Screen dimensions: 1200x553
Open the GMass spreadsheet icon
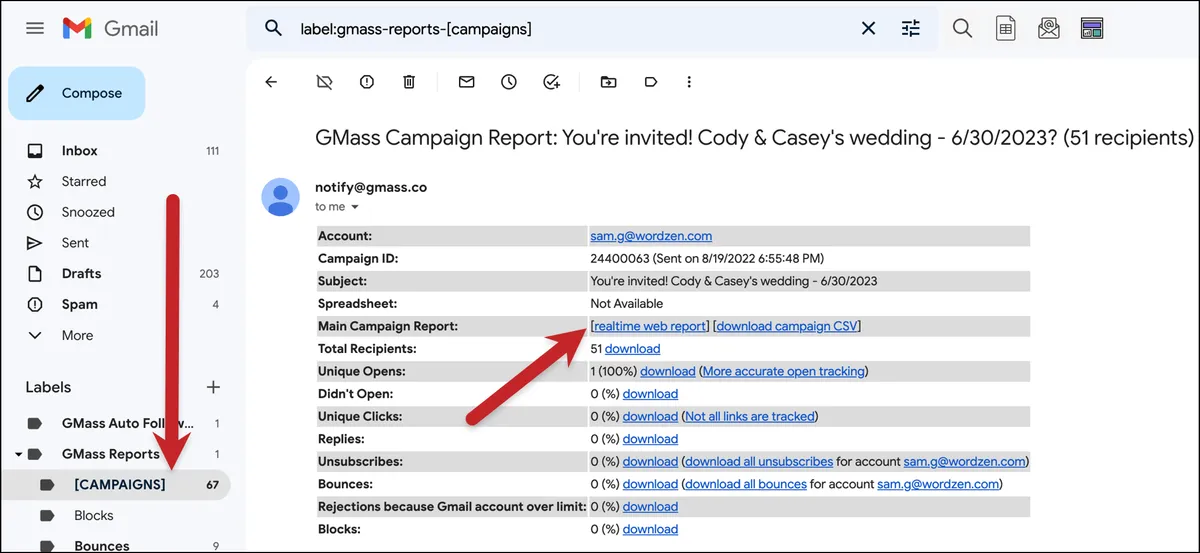tap(1006, 28)
